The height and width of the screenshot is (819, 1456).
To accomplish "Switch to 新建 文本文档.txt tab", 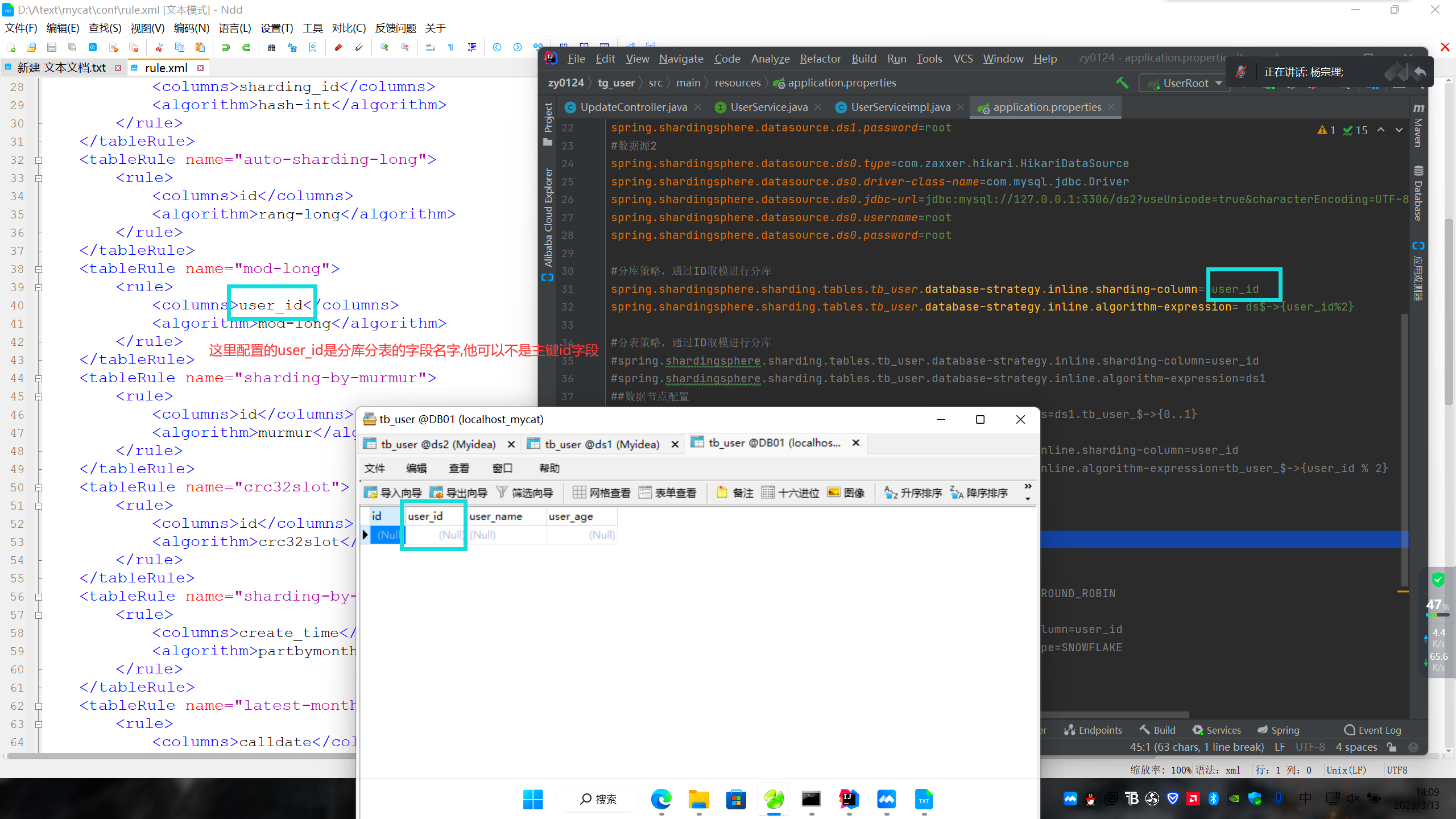I will click(x=61, y=68).
